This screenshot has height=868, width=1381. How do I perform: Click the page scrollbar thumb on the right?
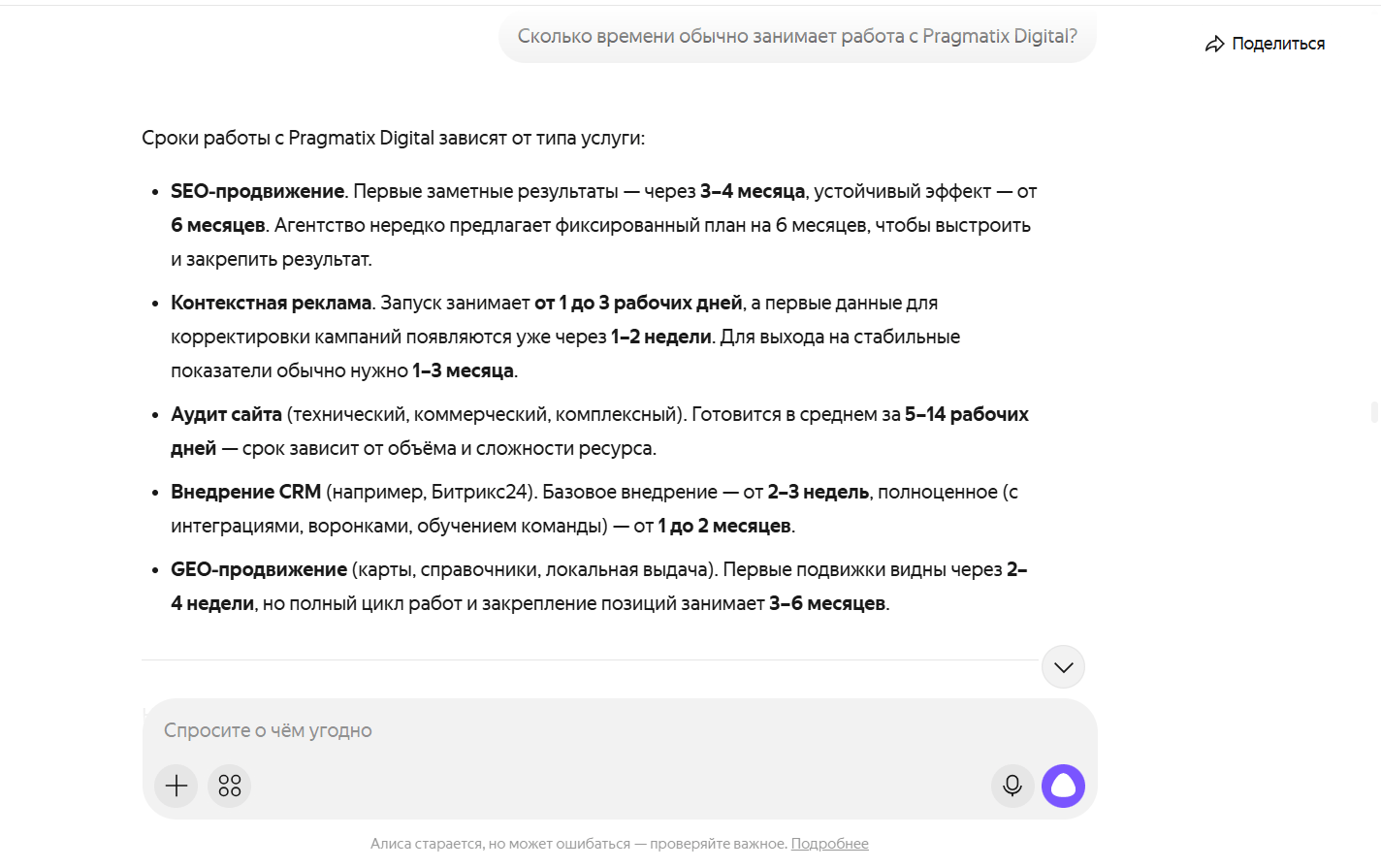click(1374, 411)
